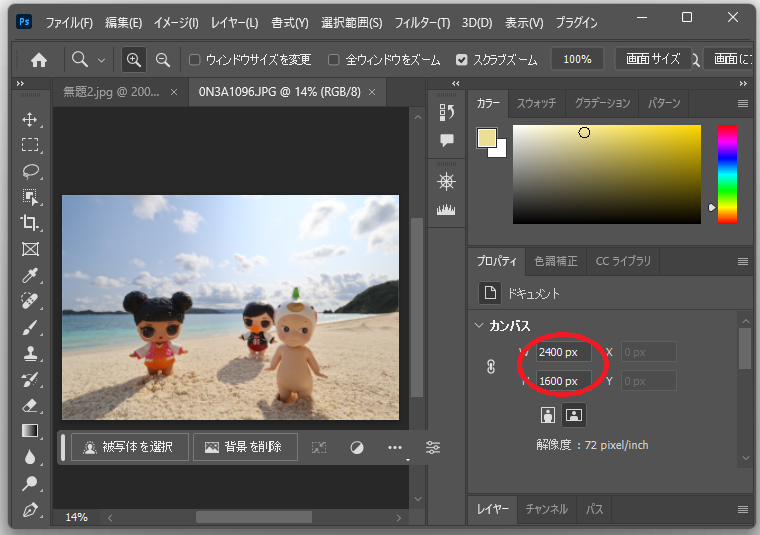Collapse the カンバス section
Viewport: 760px width, 535px height.
(x=479, y=326)
